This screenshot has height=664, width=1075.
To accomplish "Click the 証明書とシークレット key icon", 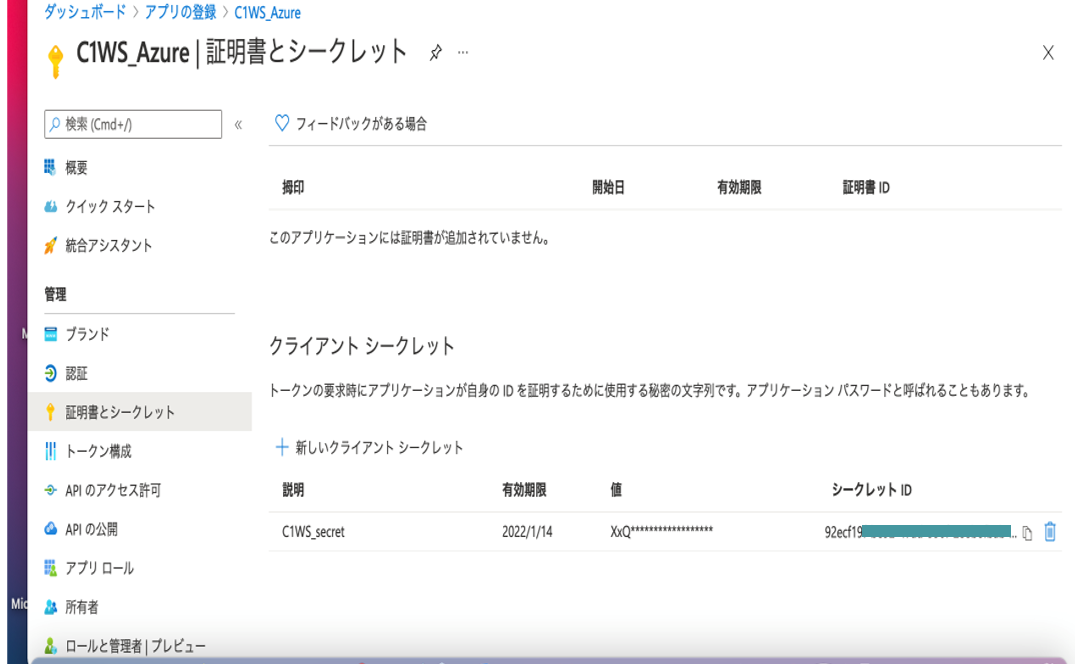I will [50, 412].
